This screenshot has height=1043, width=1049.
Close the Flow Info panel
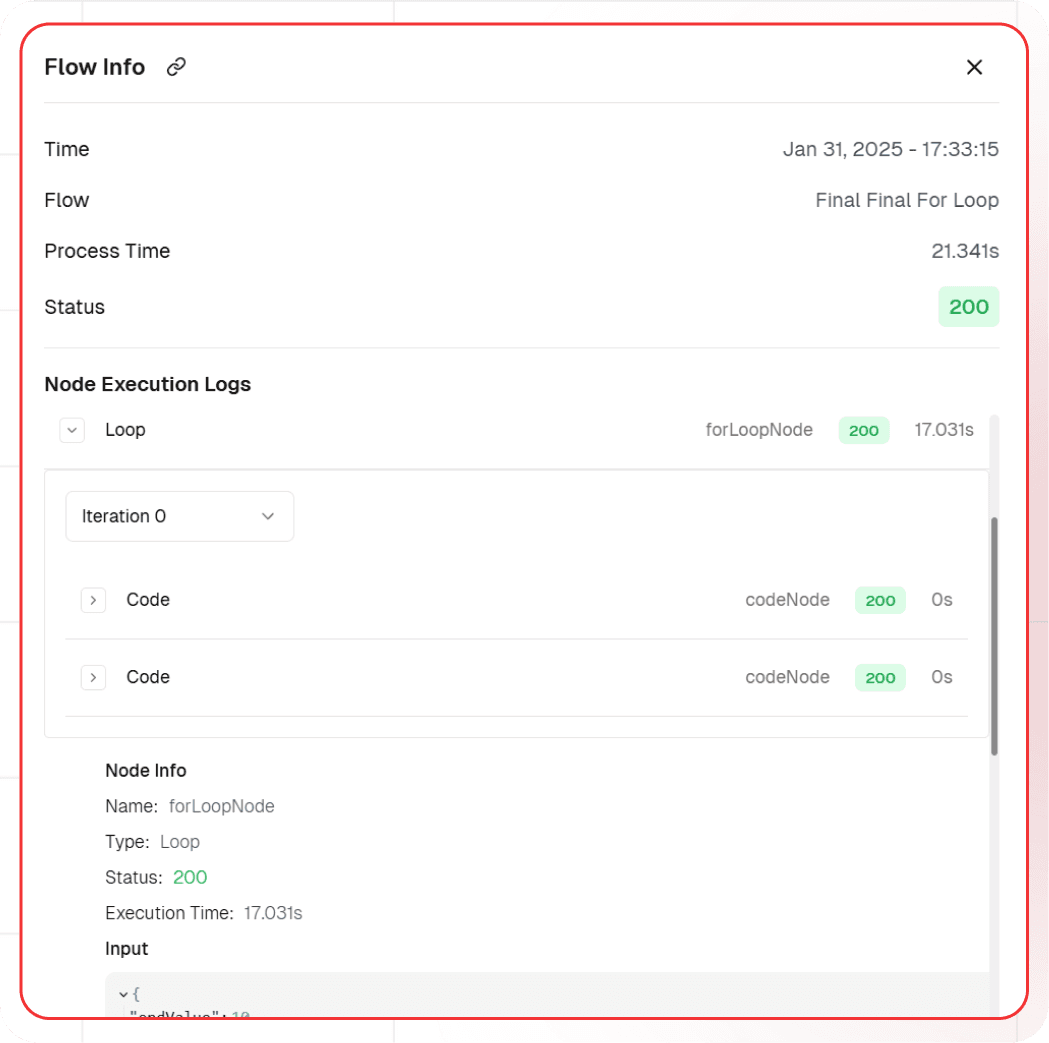point(974,67)
